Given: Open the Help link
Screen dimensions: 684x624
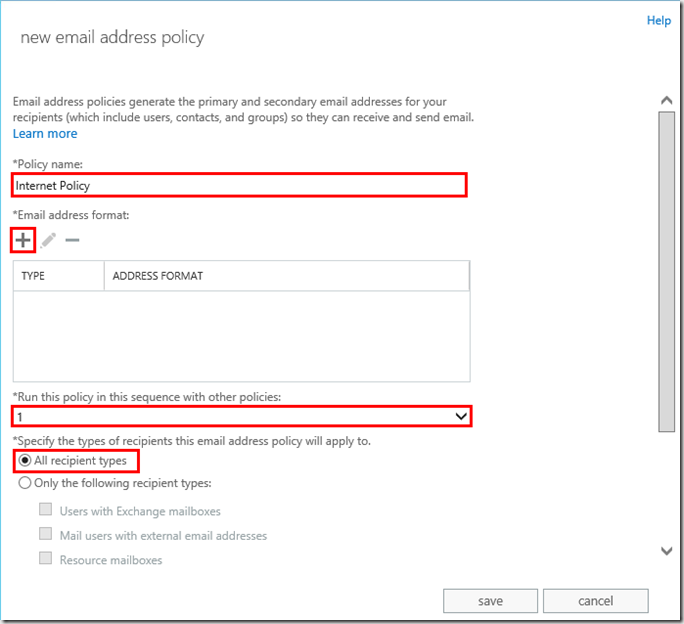Looking at the screenshot, I should pyautogui.click(x=658, y=20).
